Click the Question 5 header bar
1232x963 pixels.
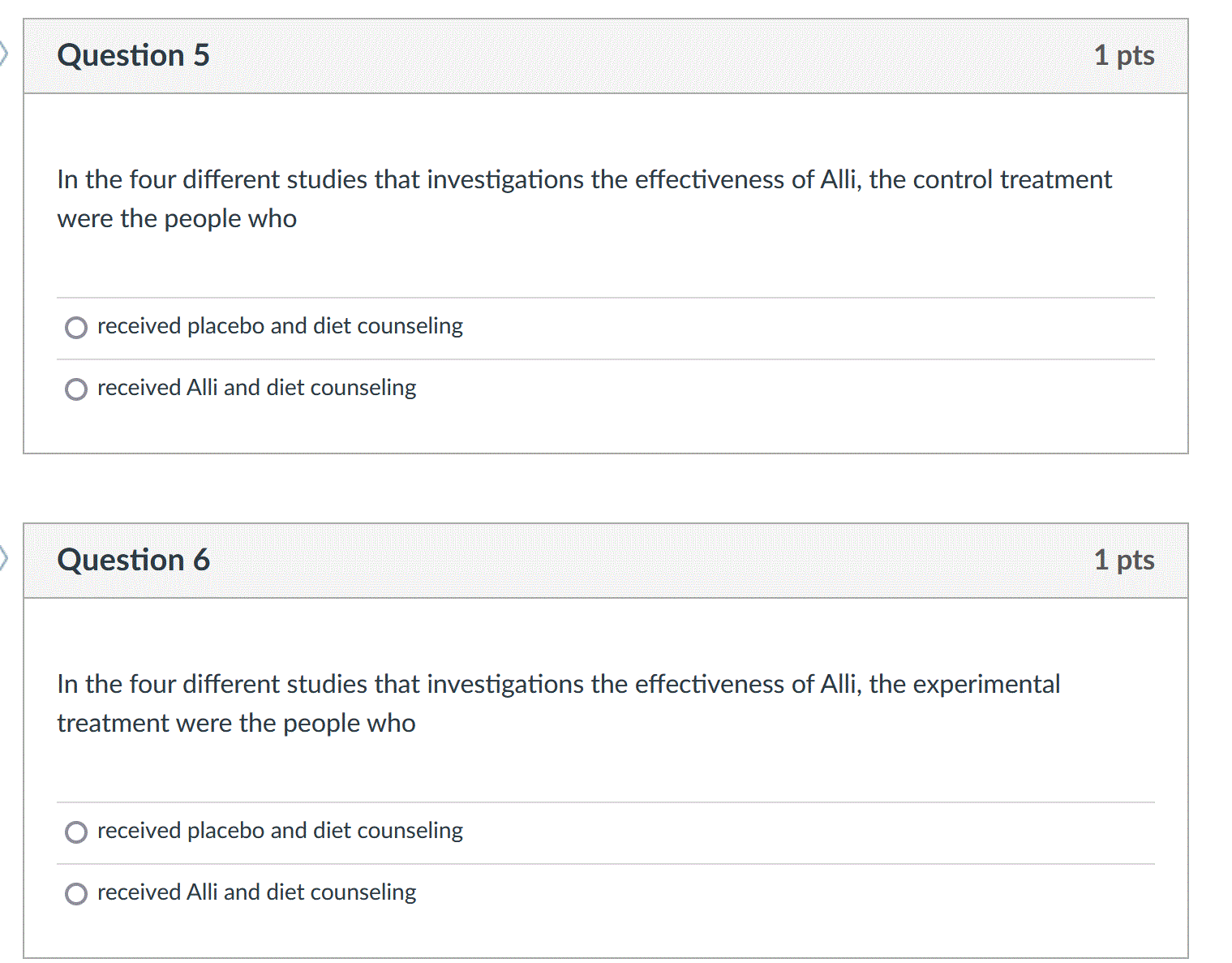tap(606, 56)
